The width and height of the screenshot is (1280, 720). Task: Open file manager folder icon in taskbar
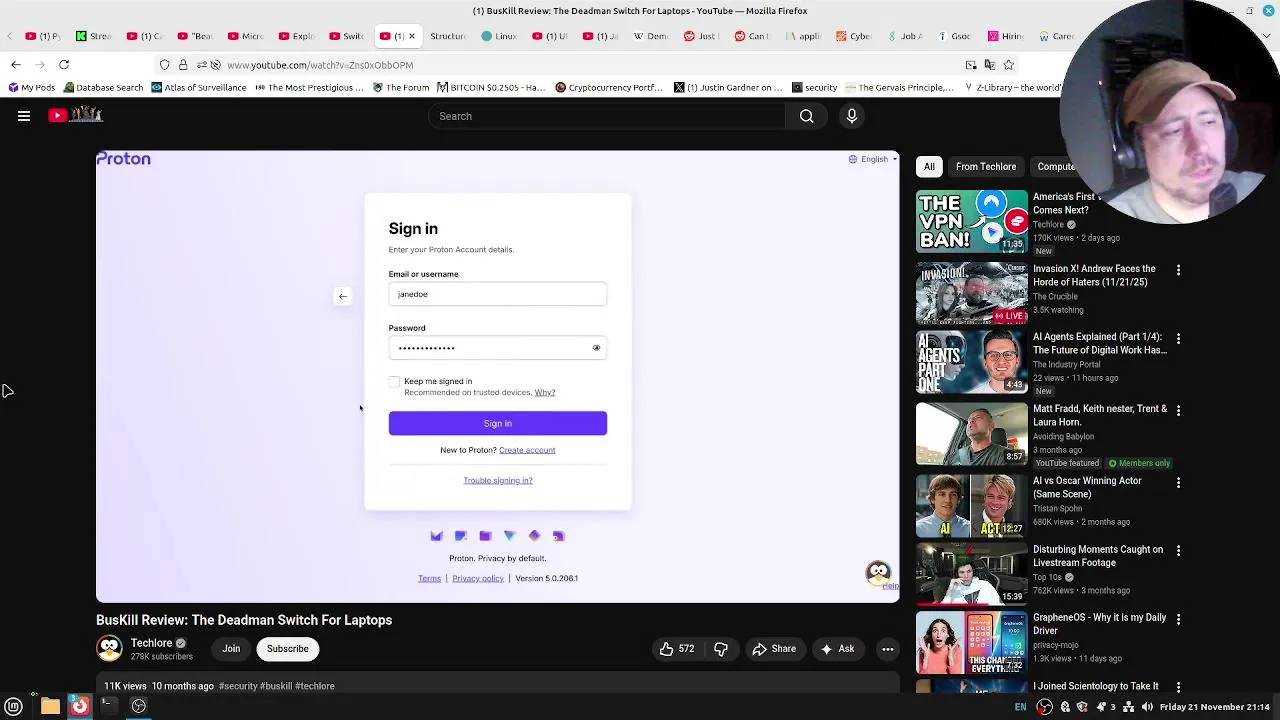click(x=50, y=707)
